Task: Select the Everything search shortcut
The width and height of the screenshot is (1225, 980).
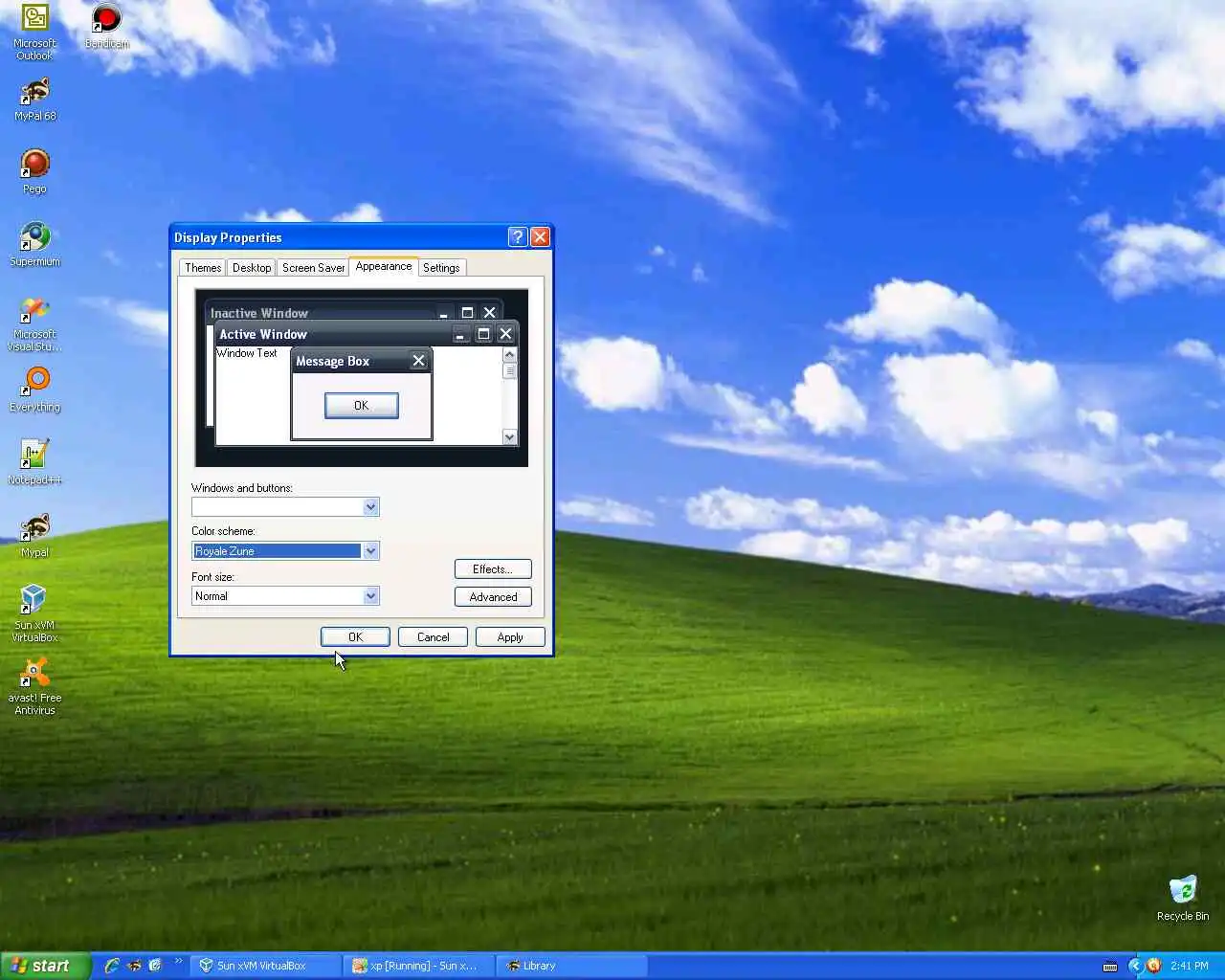Action: (x=34, y=390)
